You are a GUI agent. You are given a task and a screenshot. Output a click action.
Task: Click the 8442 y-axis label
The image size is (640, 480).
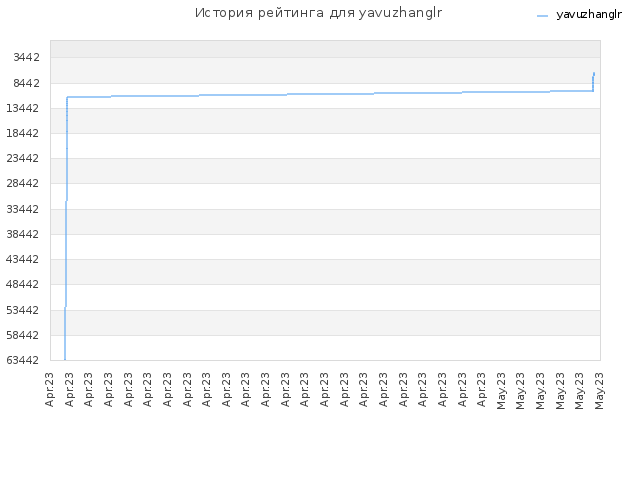coord(27,83)
